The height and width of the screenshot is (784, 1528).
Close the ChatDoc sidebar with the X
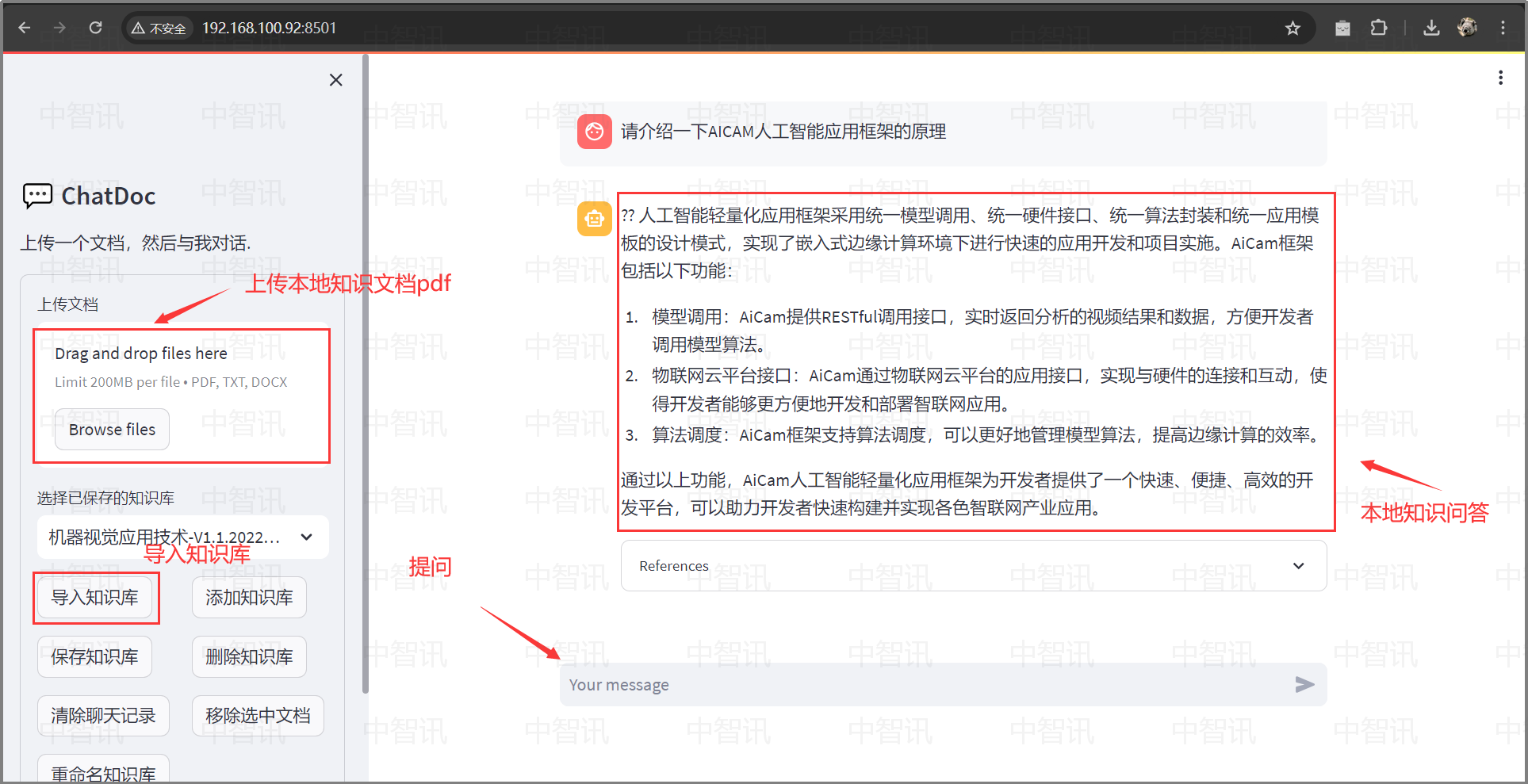335,79
